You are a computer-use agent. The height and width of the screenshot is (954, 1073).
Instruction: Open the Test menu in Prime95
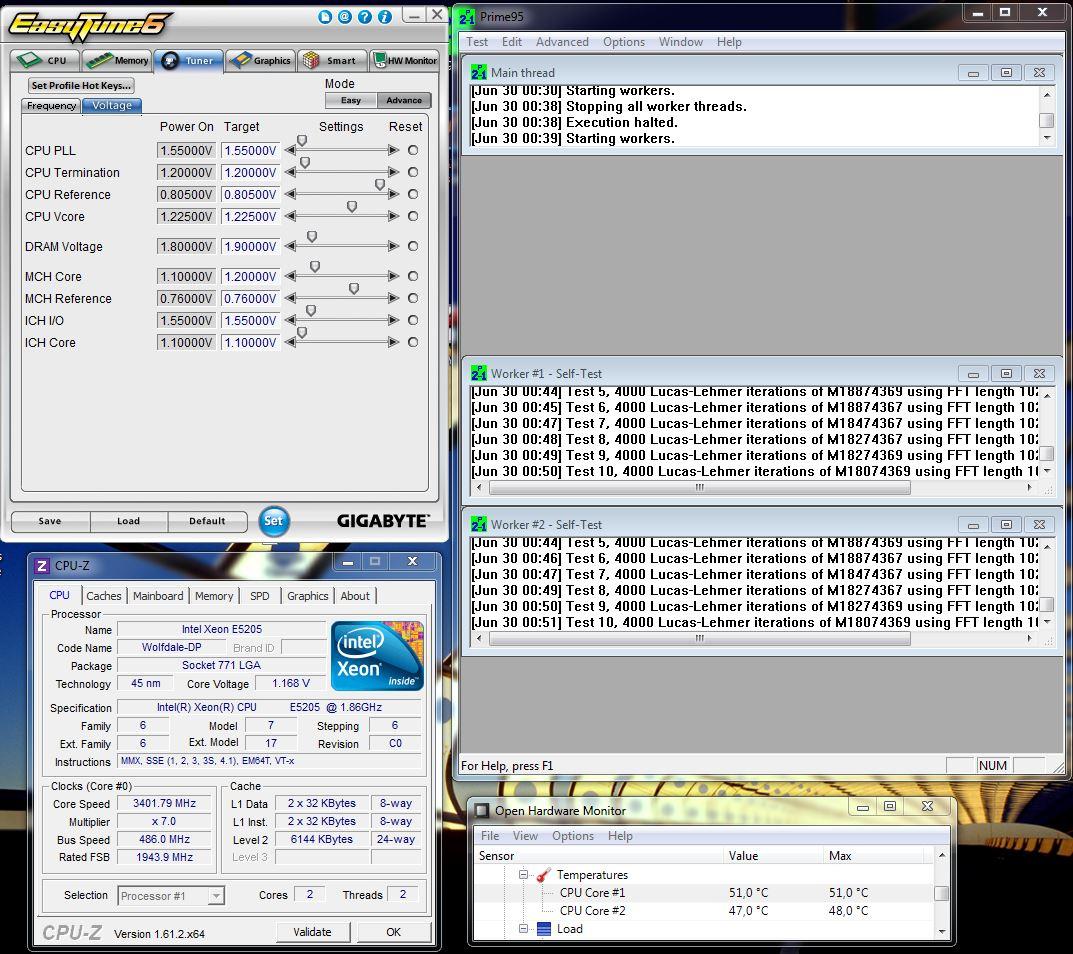click(477, 42)
